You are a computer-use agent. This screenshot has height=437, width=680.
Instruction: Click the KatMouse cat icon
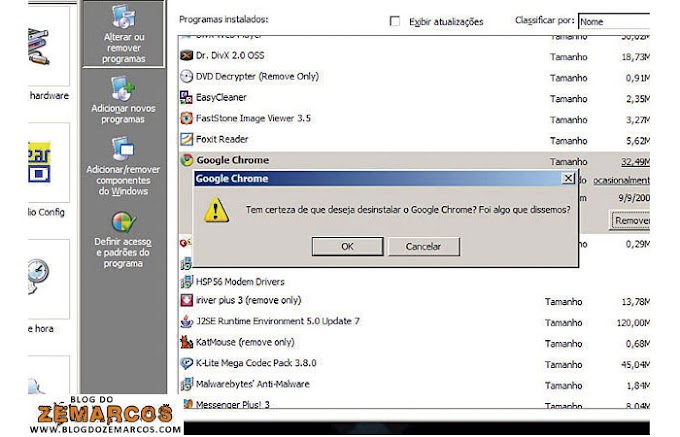[x=186, y=342]
